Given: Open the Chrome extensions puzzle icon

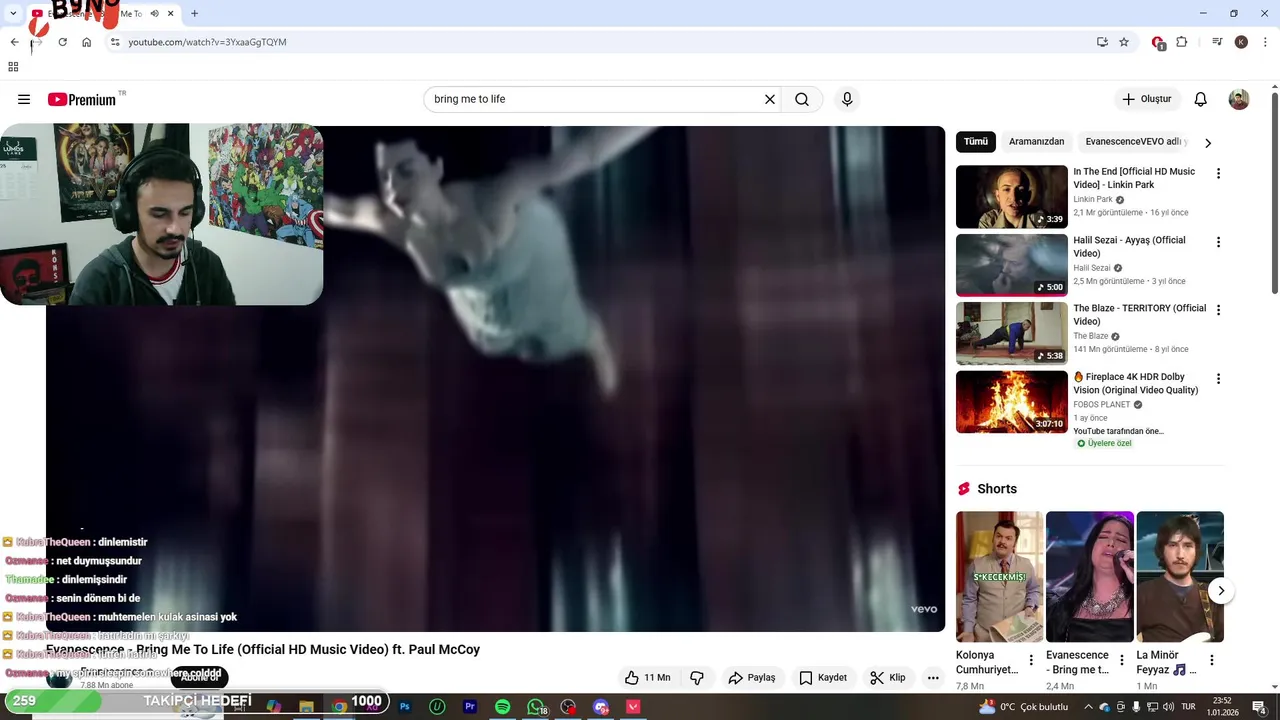Looking at the screenshot, I should (x=1181, y=42).
